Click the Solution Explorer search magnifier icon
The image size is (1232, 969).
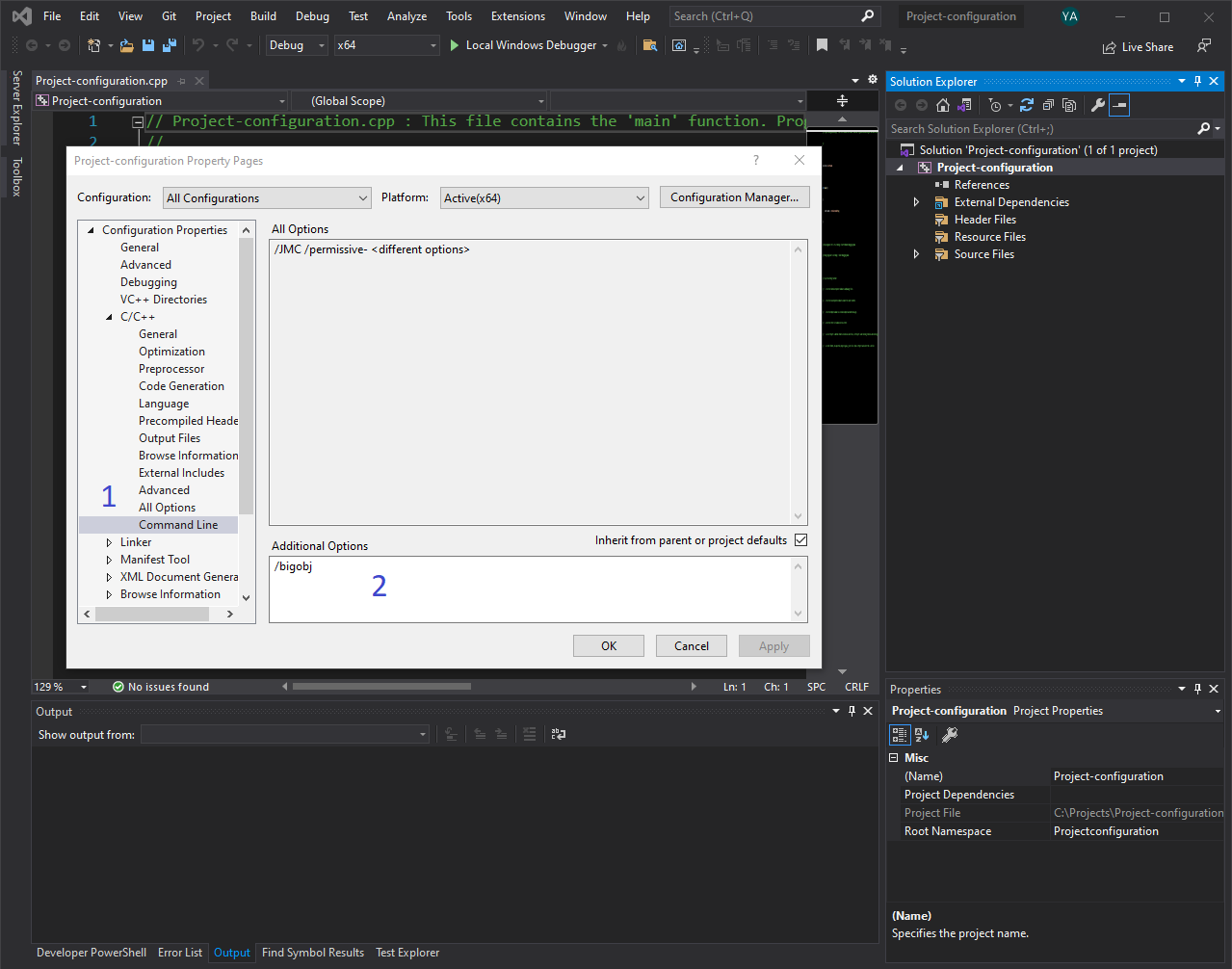click(1203, 128)
